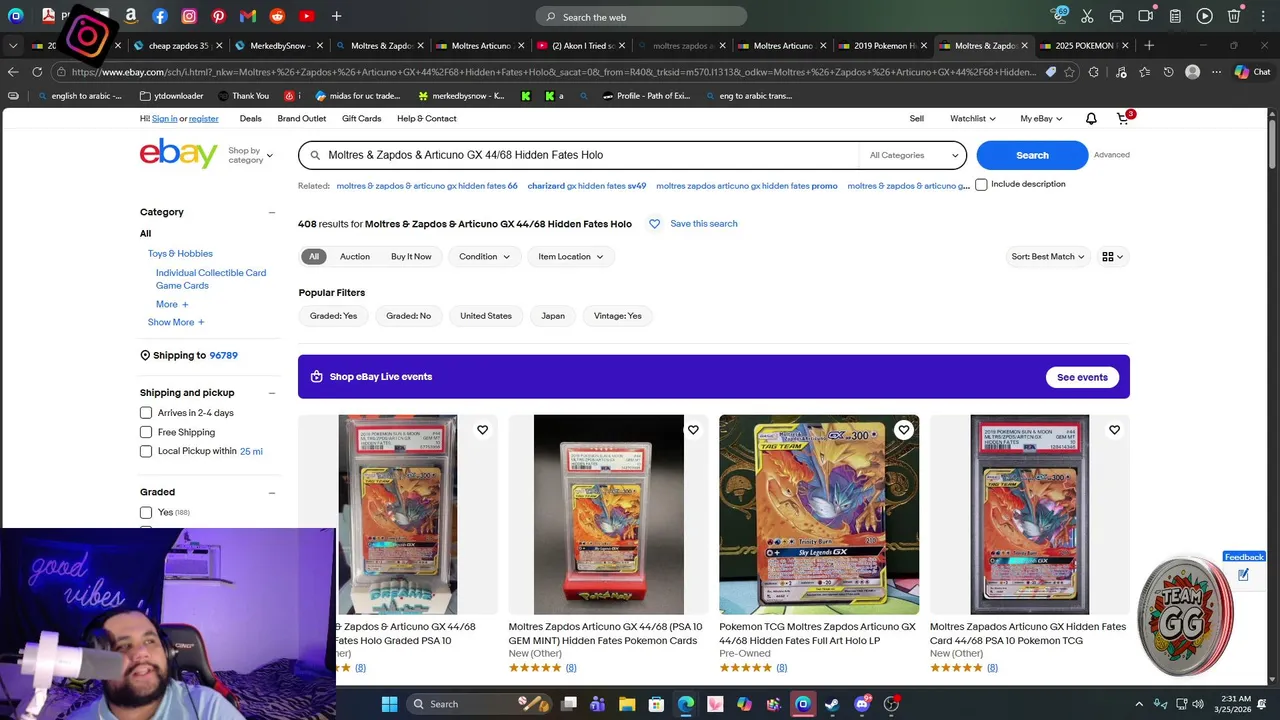This screenshot has width=1280, height=720.
Task: Open Individual Collectible Card Game Cards category
Action: tap(211, 279)
